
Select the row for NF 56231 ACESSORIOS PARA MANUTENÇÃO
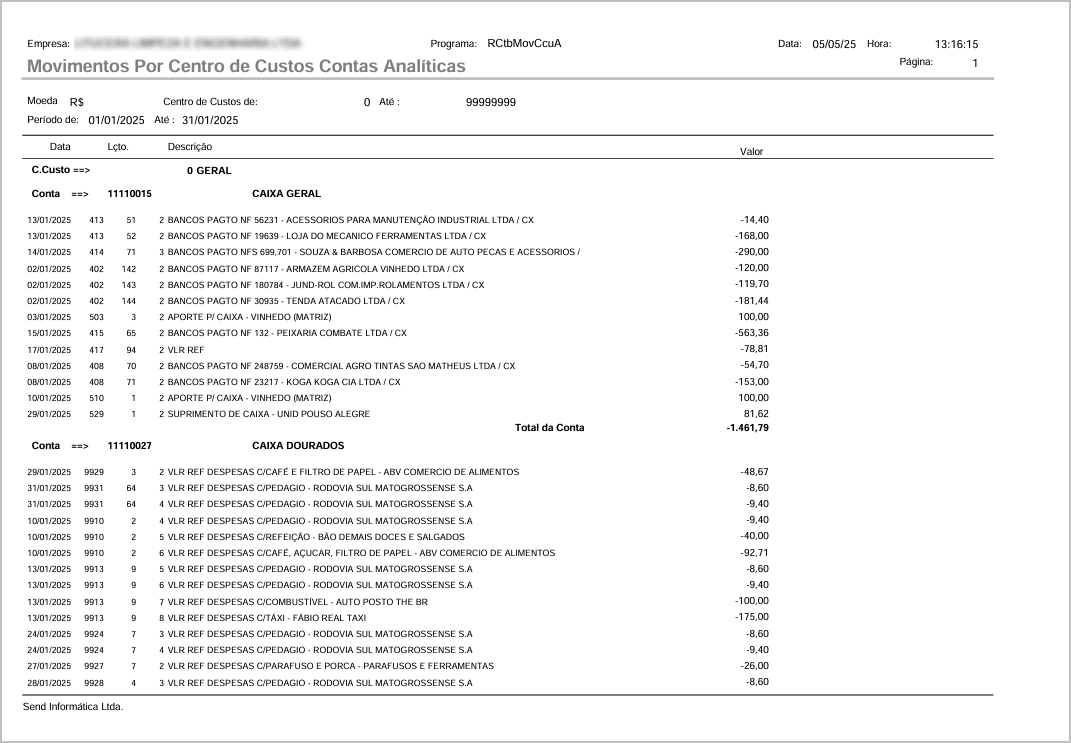398,220
